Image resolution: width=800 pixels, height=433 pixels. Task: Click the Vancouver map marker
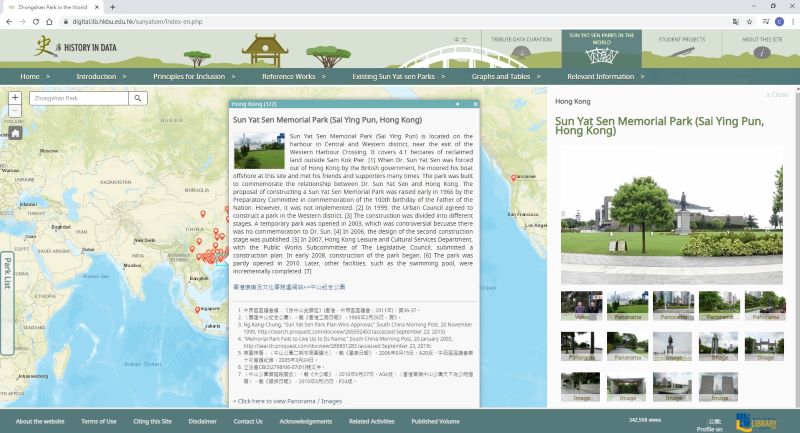[x=513, y=178]
